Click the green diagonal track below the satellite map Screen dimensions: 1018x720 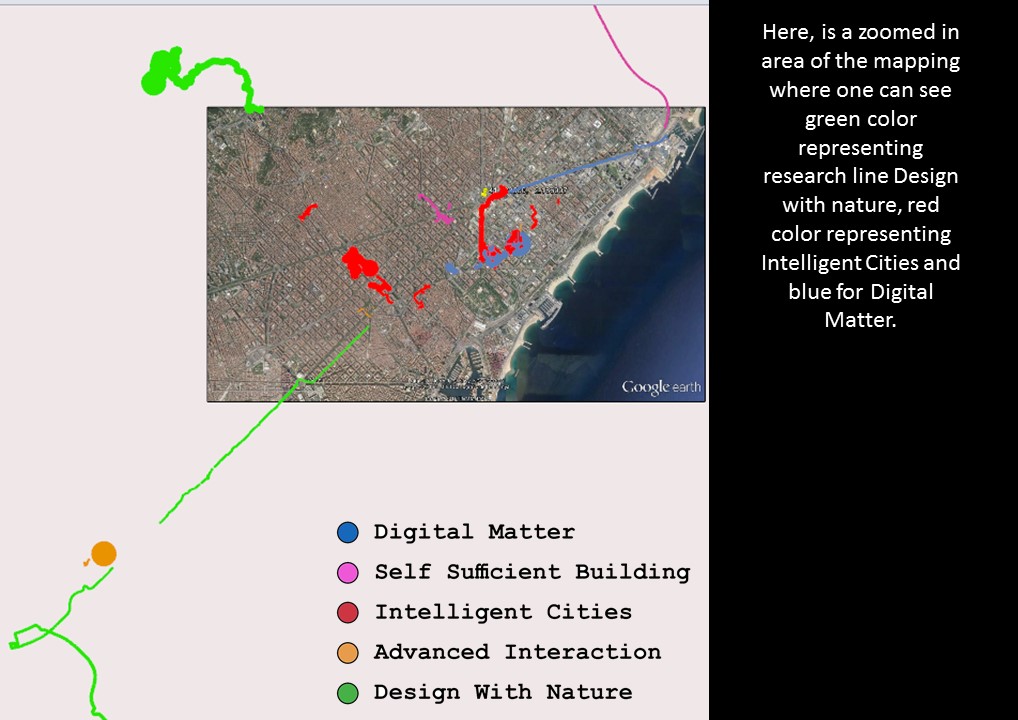coord(228,452)
